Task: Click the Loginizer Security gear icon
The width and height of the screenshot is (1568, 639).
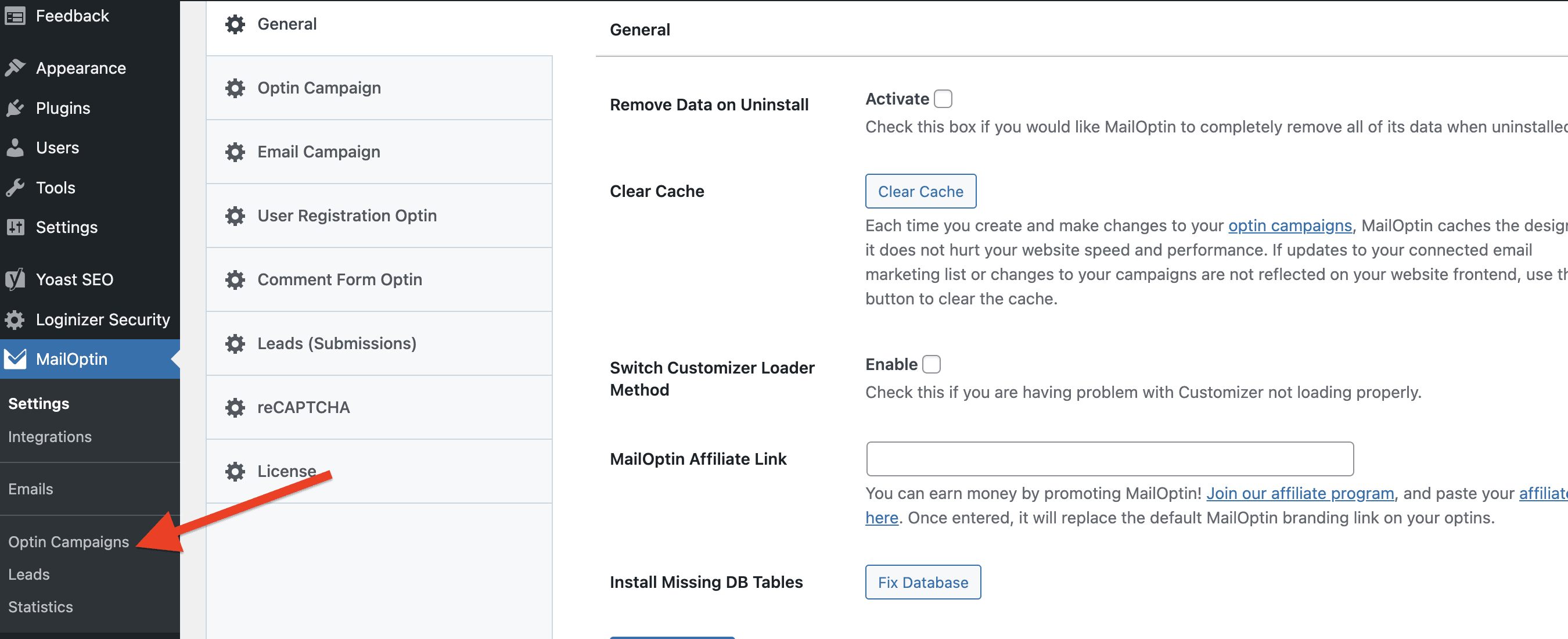Action: click(x=15, y=319)
